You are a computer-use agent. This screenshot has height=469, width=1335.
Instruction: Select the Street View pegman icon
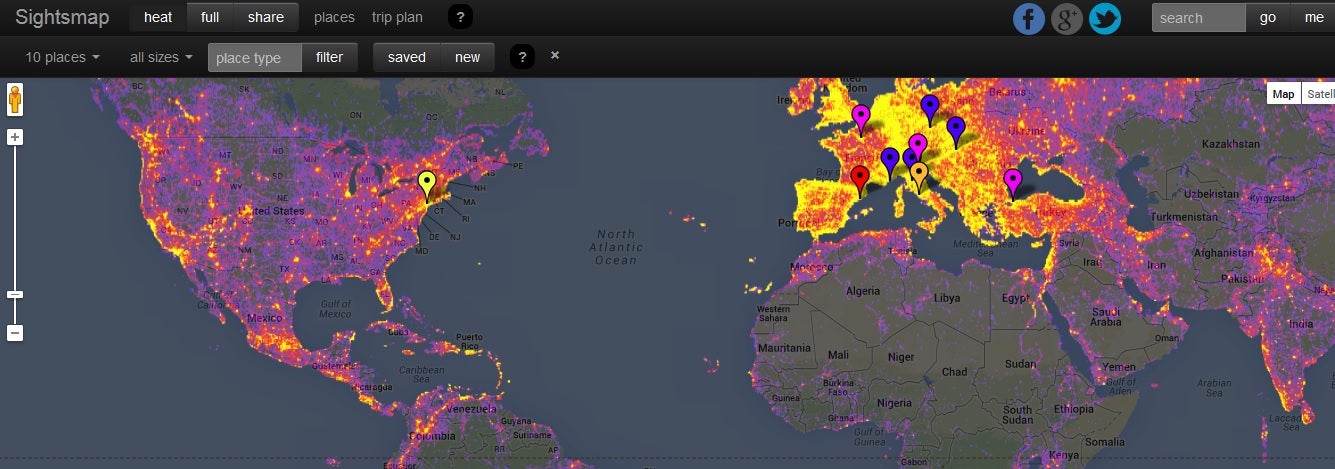tap(15, 100)
